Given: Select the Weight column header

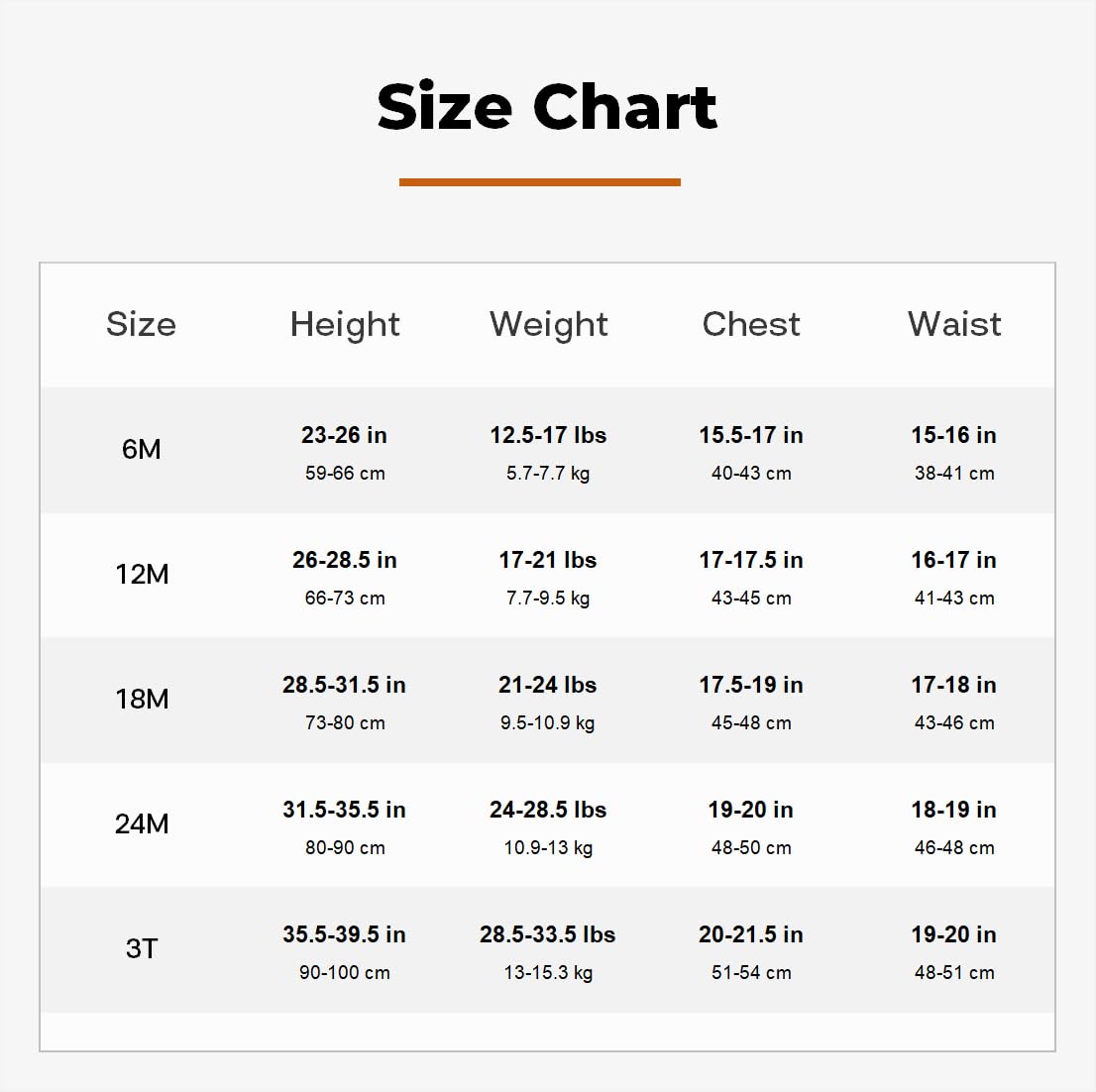Looking at the screenshot, I should point(549,325).
